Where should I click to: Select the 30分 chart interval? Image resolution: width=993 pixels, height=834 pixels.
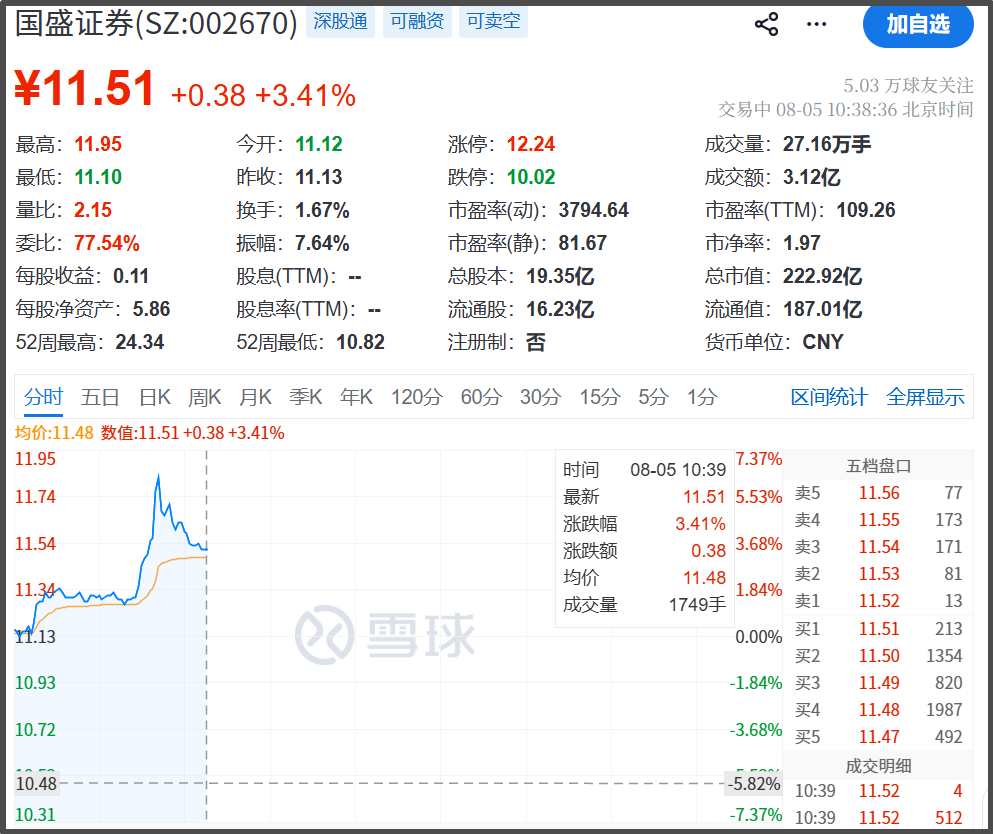click(541, 397)
